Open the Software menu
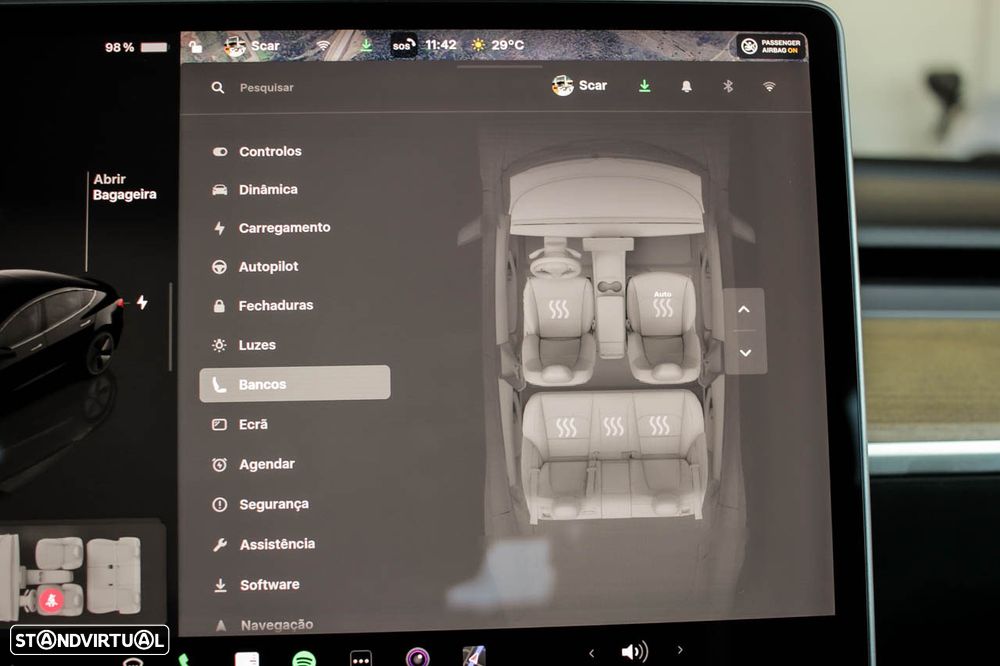 (x=256, y=585)
